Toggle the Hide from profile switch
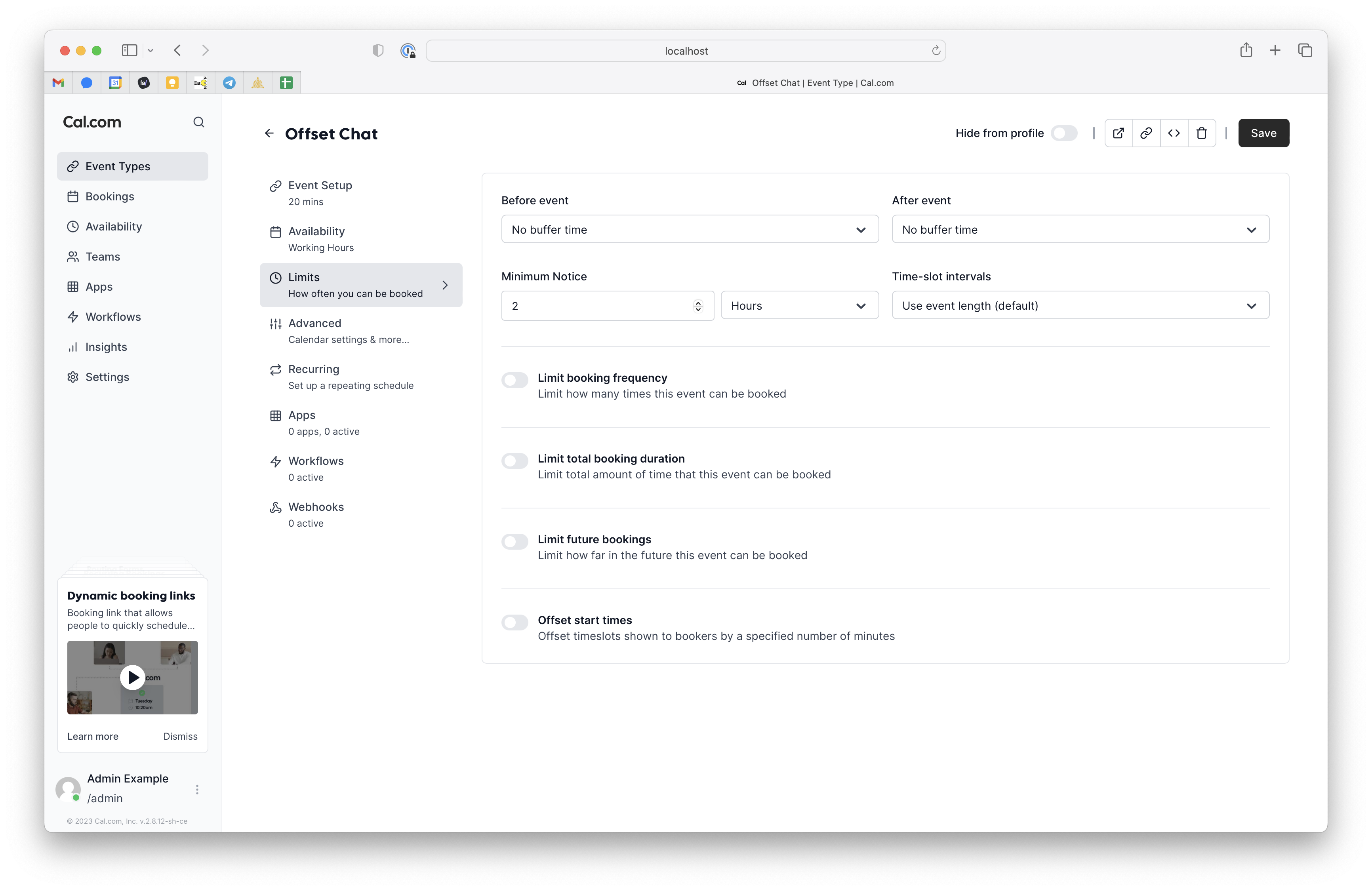1372x891 pixels. click(x=1063, y=133)
